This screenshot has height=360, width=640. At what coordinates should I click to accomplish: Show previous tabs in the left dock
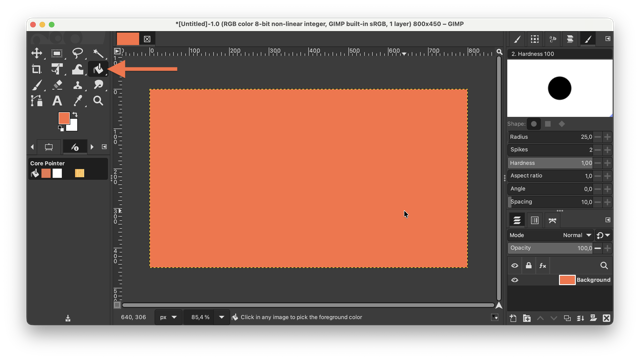click(x=32, y=147)
